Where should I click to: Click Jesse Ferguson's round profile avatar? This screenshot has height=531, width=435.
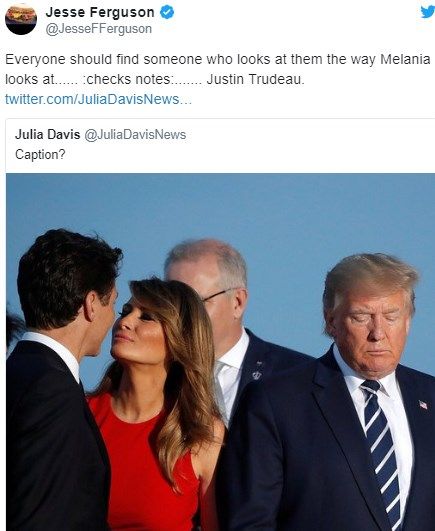[x=21, y=19]
